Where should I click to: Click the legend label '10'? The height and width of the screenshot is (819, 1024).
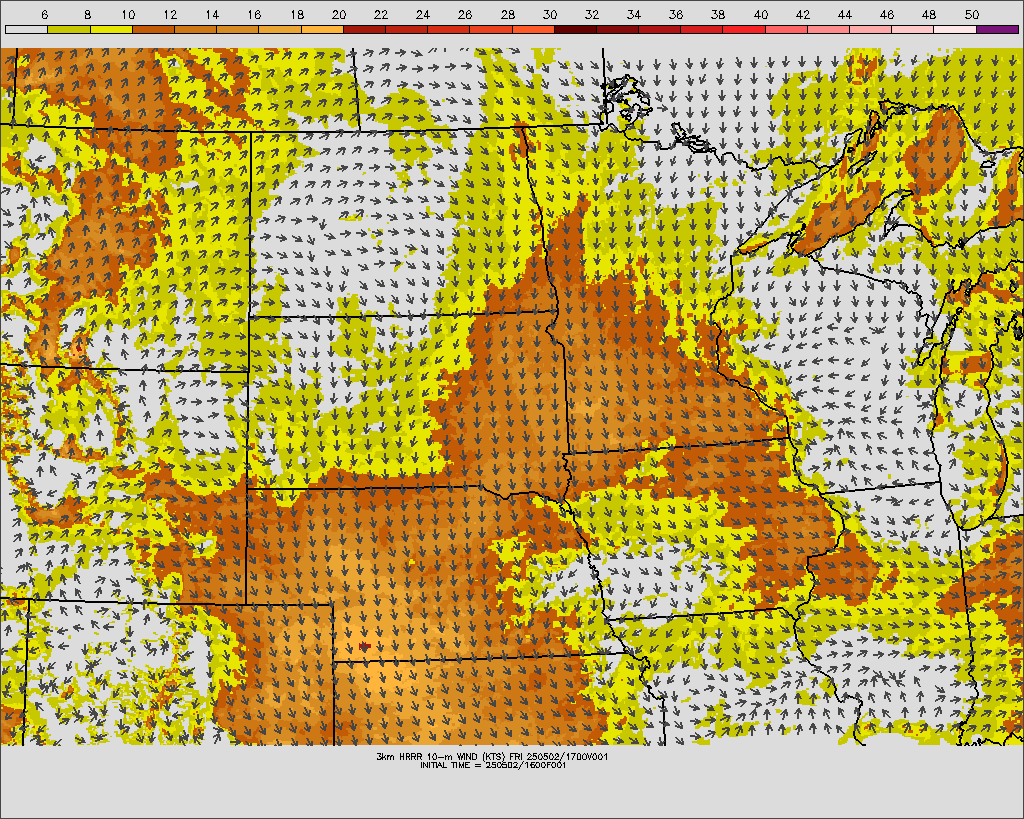pyautogui.click(x=128, y=14)
